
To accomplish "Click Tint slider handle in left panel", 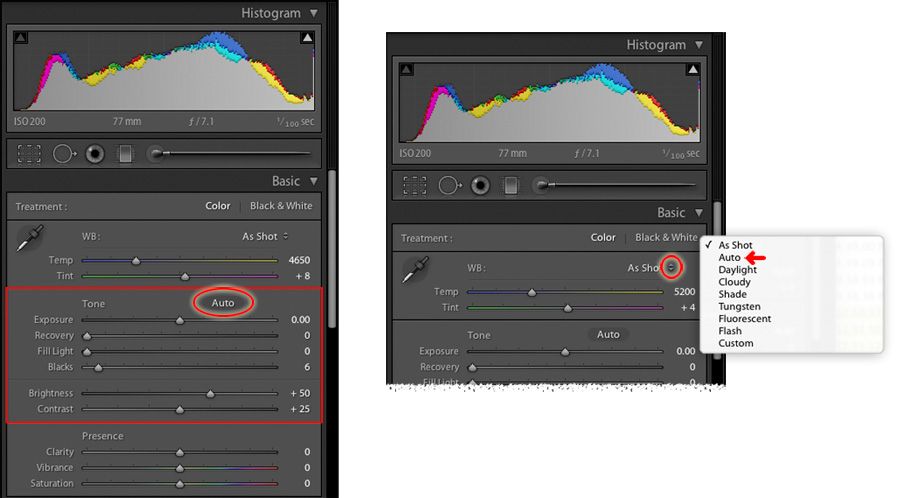I will pyautogui.click(x=185, y=277).
